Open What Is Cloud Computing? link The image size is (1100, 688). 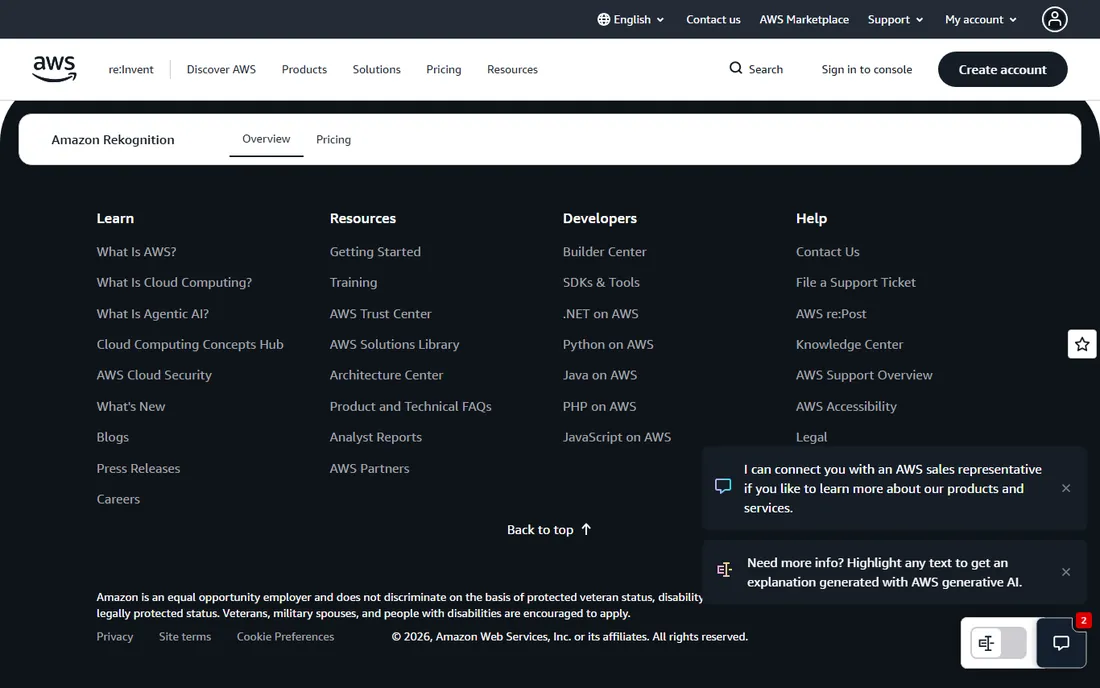click(x=174, y=282)
